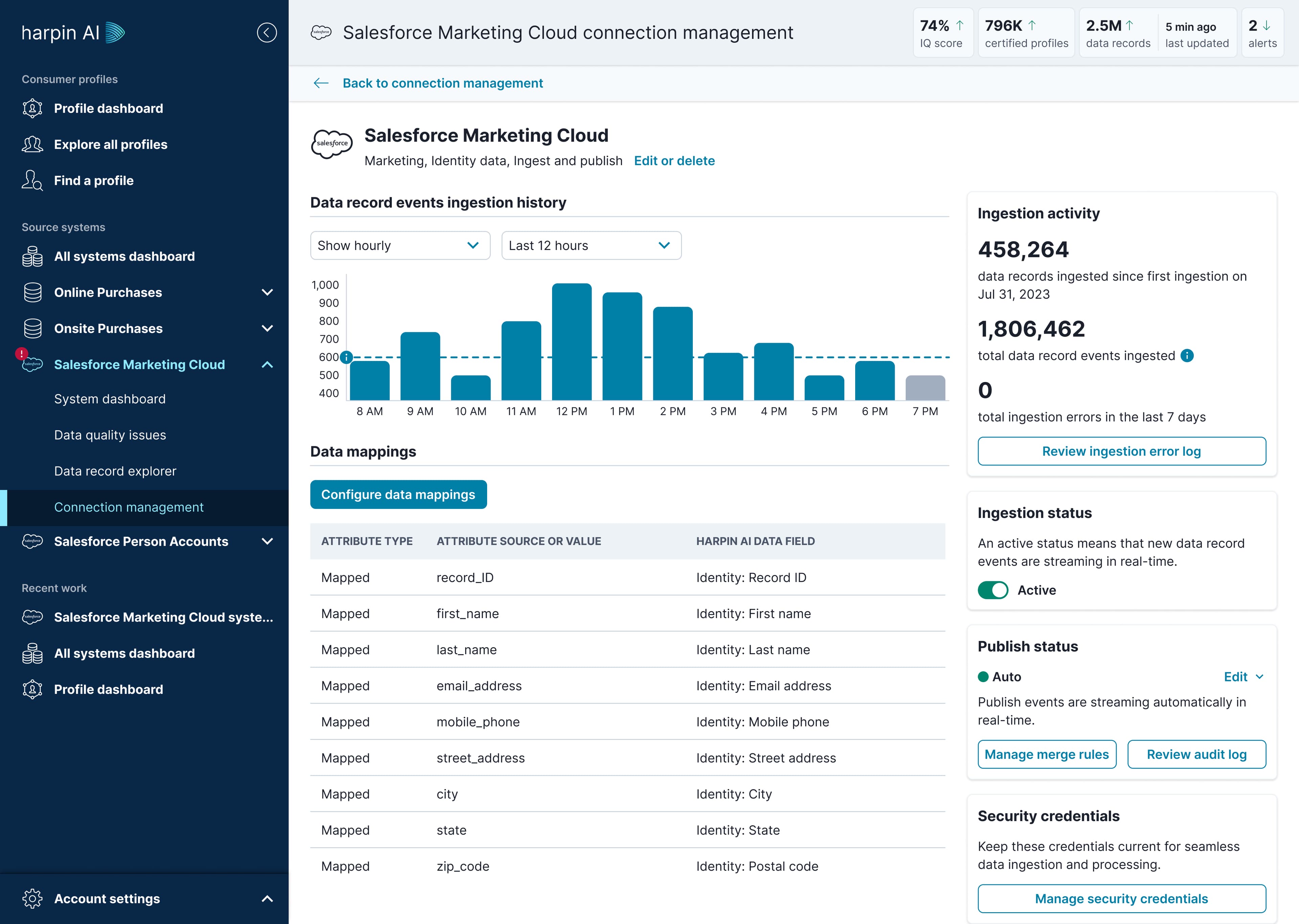Click the Find a profile search-person icon
This screenshot has width=1299, height=924.
[32, 180]
